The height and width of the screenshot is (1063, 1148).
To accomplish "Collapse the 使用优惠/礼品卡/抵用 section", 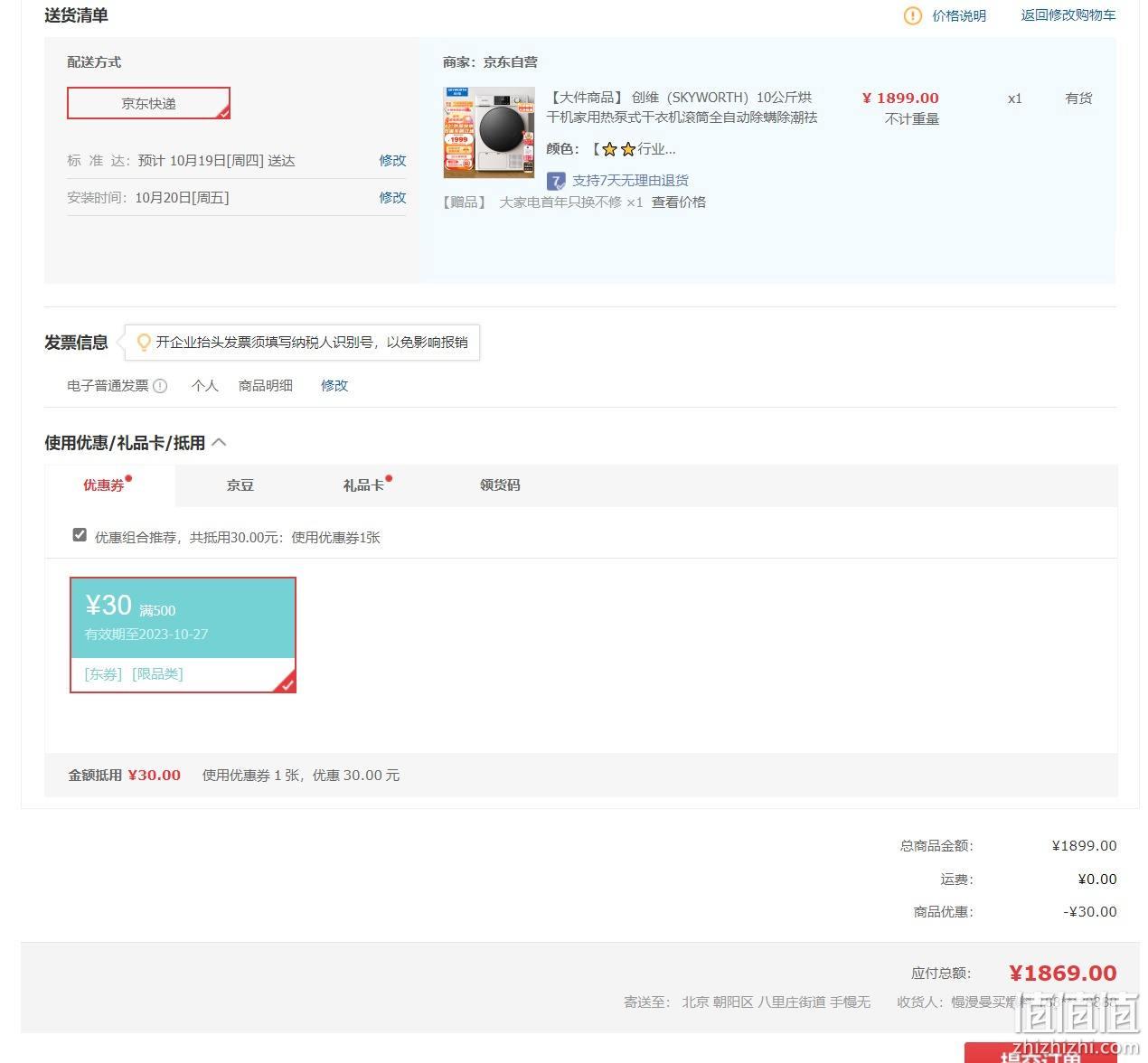I will 219,442.
